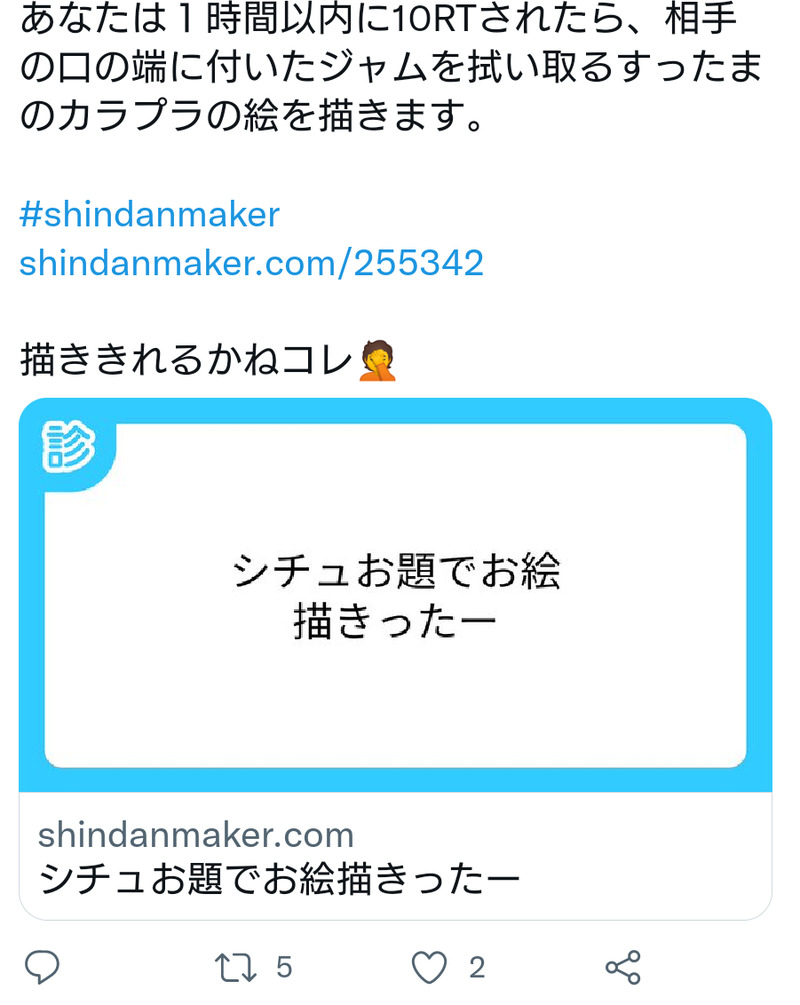Open the #shindanmaker hashtag
This screenshot has width=800, height=1005.
(149, 214)
